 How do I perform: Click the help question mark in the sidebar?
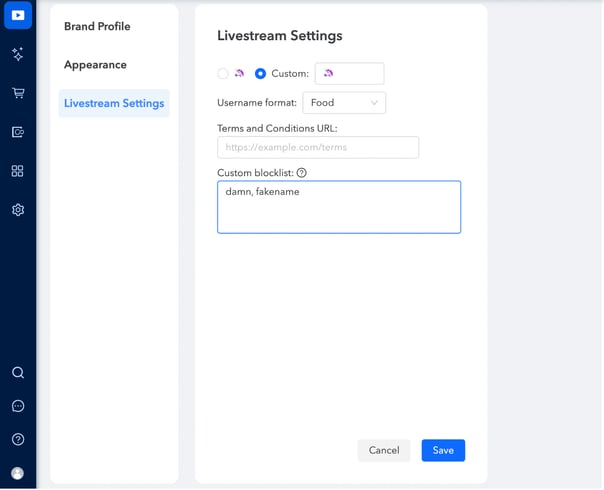point(18,440)
